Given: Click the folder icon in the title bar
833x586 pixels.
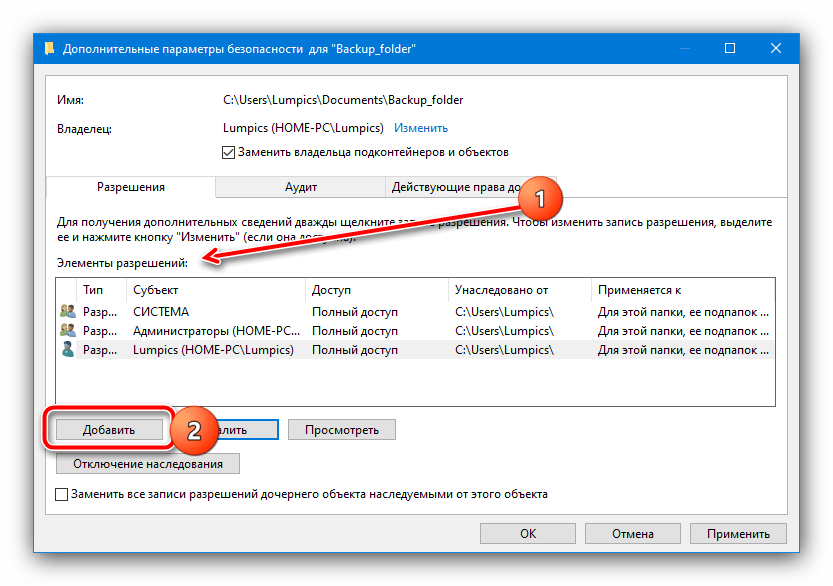Looking at the screenshot, I should click(50, 48).
